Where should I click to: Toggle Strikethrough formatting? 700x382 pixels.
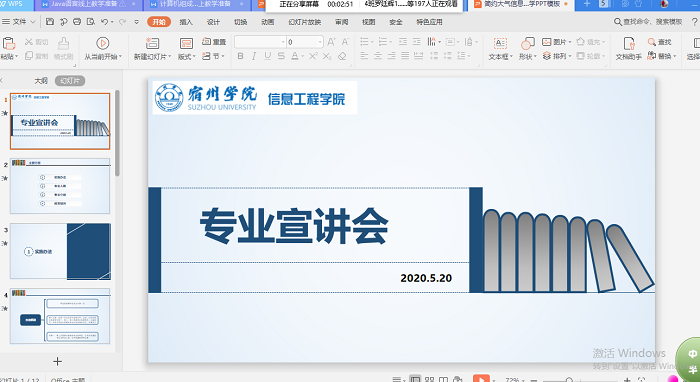(281, 56)
